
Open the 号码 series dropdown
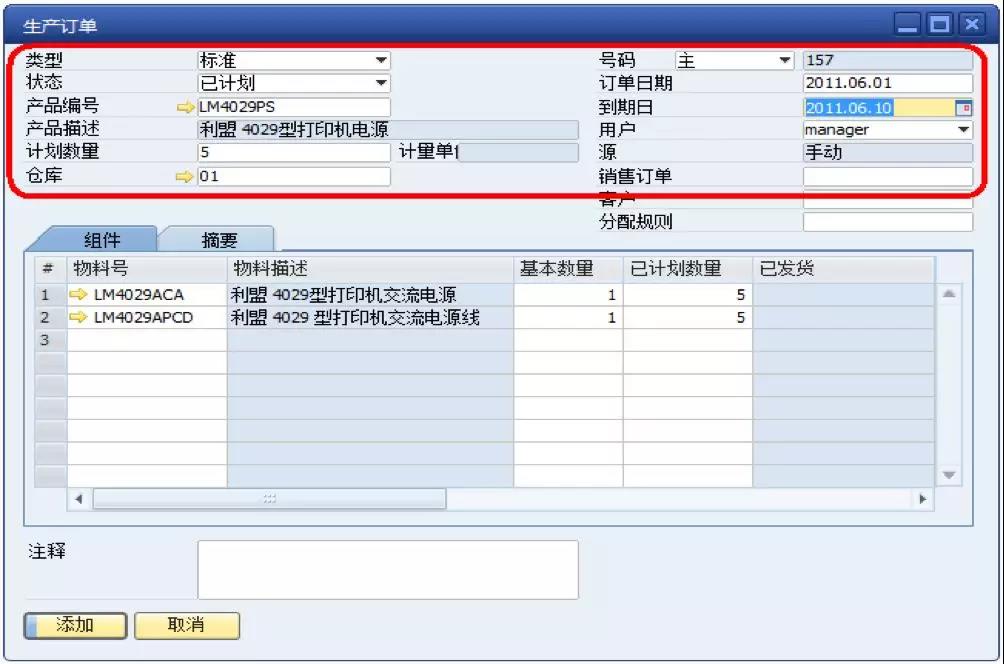click(x=785, y=61)
